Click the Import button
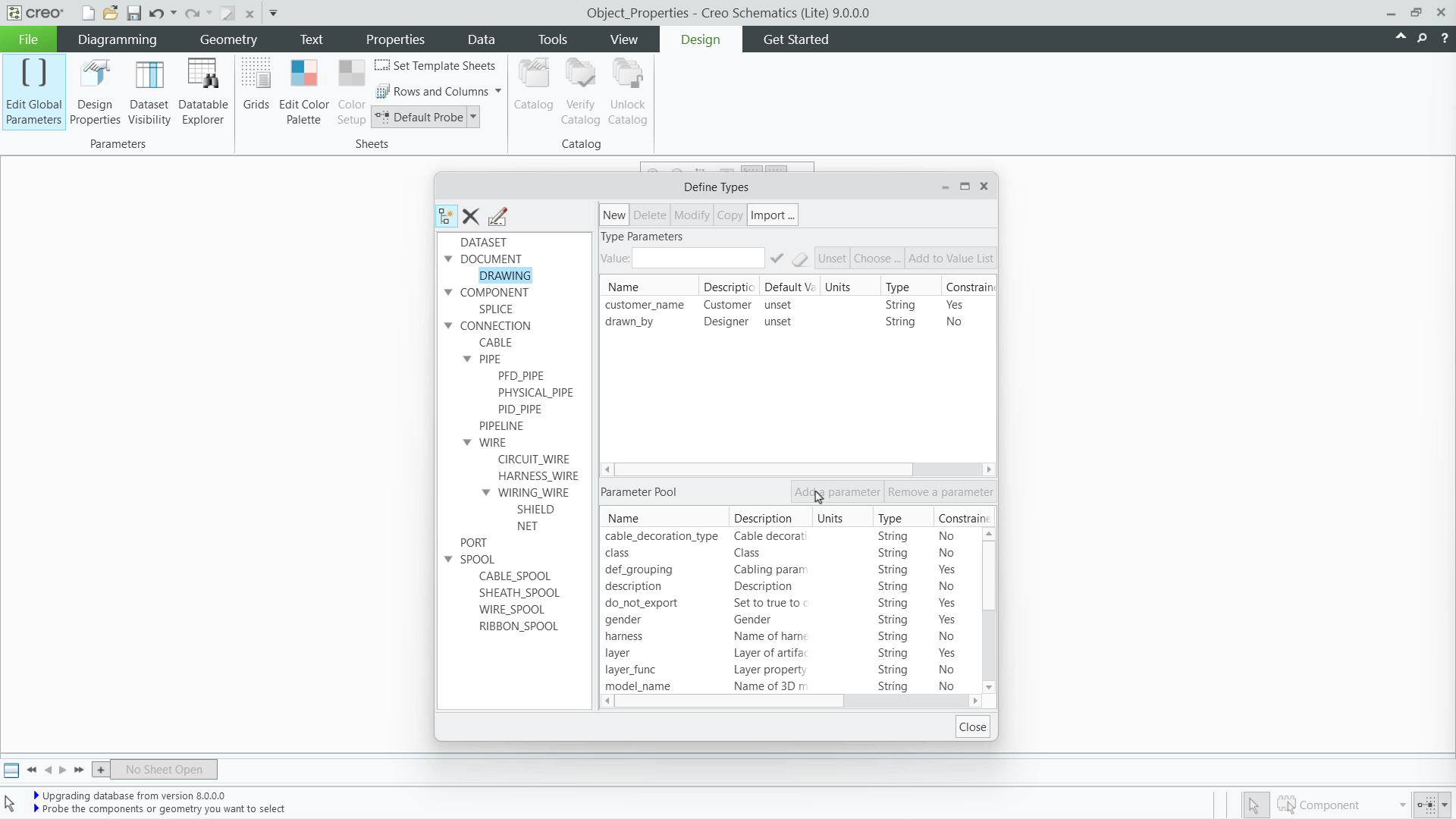The image size is (1456, 819). click(772, 215)
